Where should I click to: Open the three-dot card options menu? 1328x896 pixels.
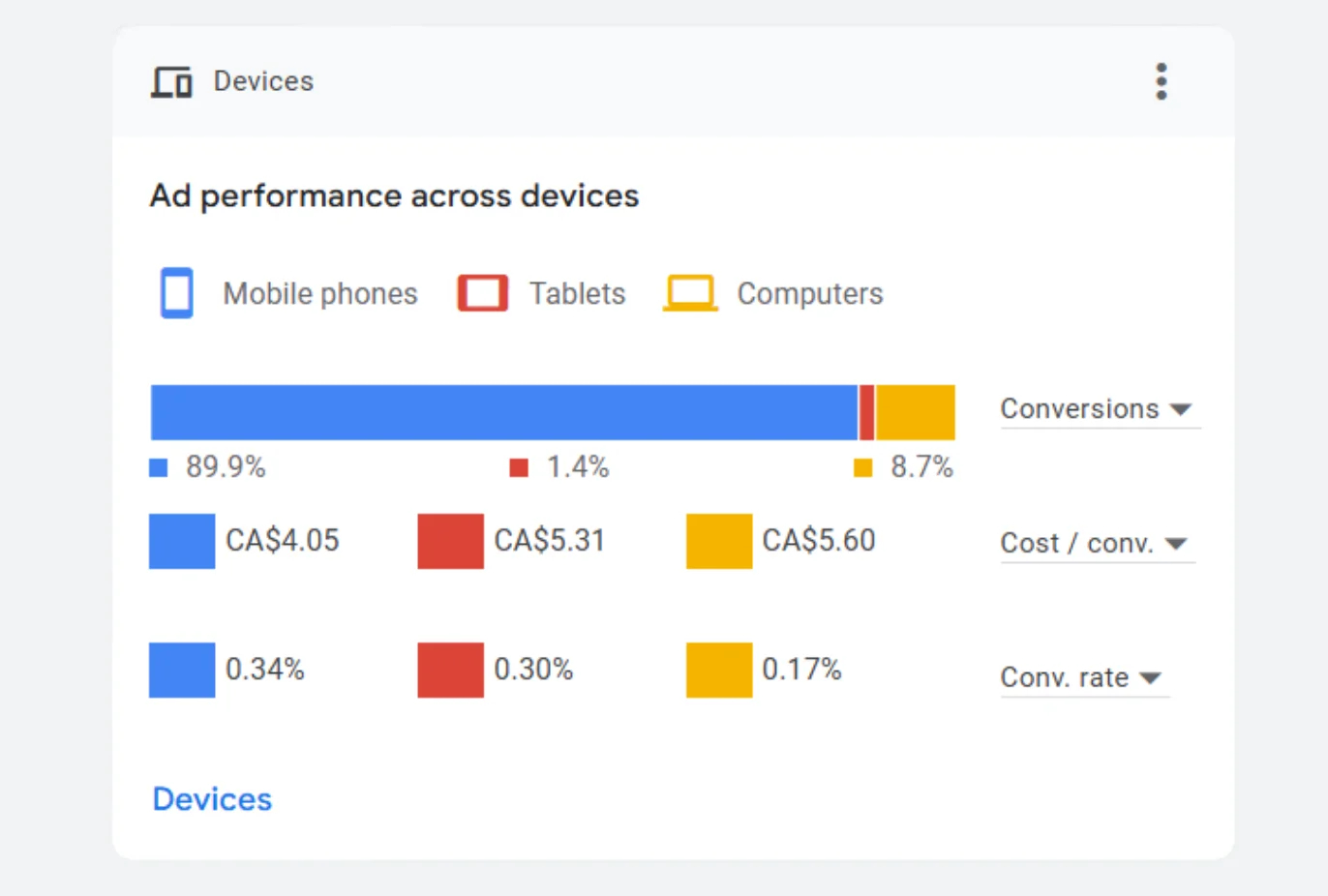1162,81
